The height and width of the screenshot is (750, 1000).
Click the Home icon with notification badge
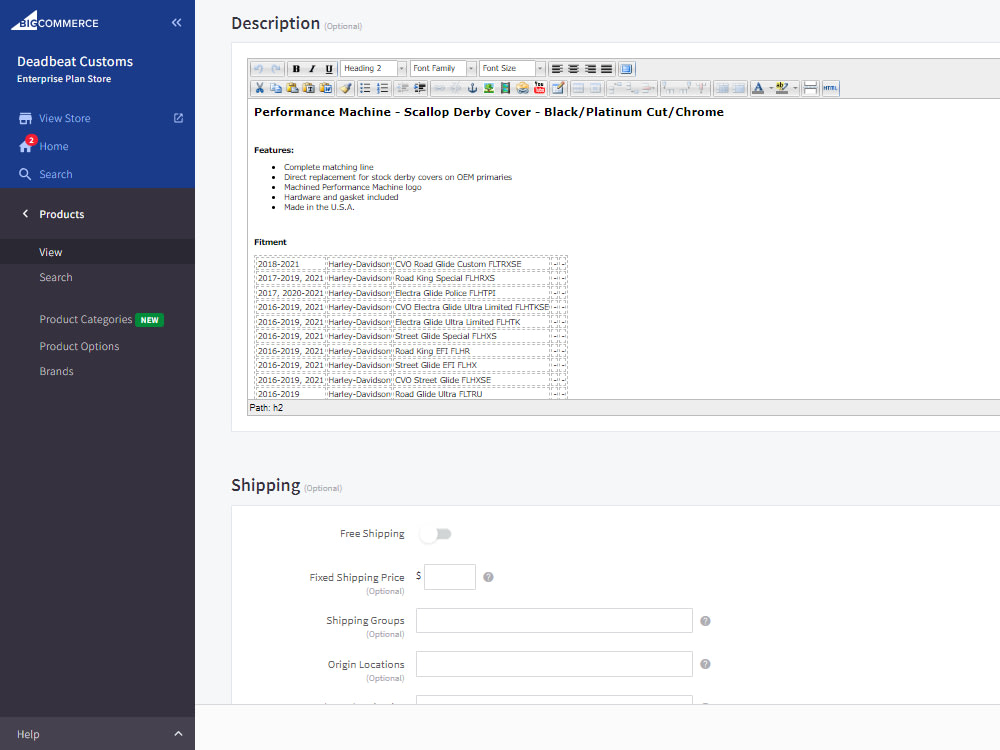click(x=26, y=145)
